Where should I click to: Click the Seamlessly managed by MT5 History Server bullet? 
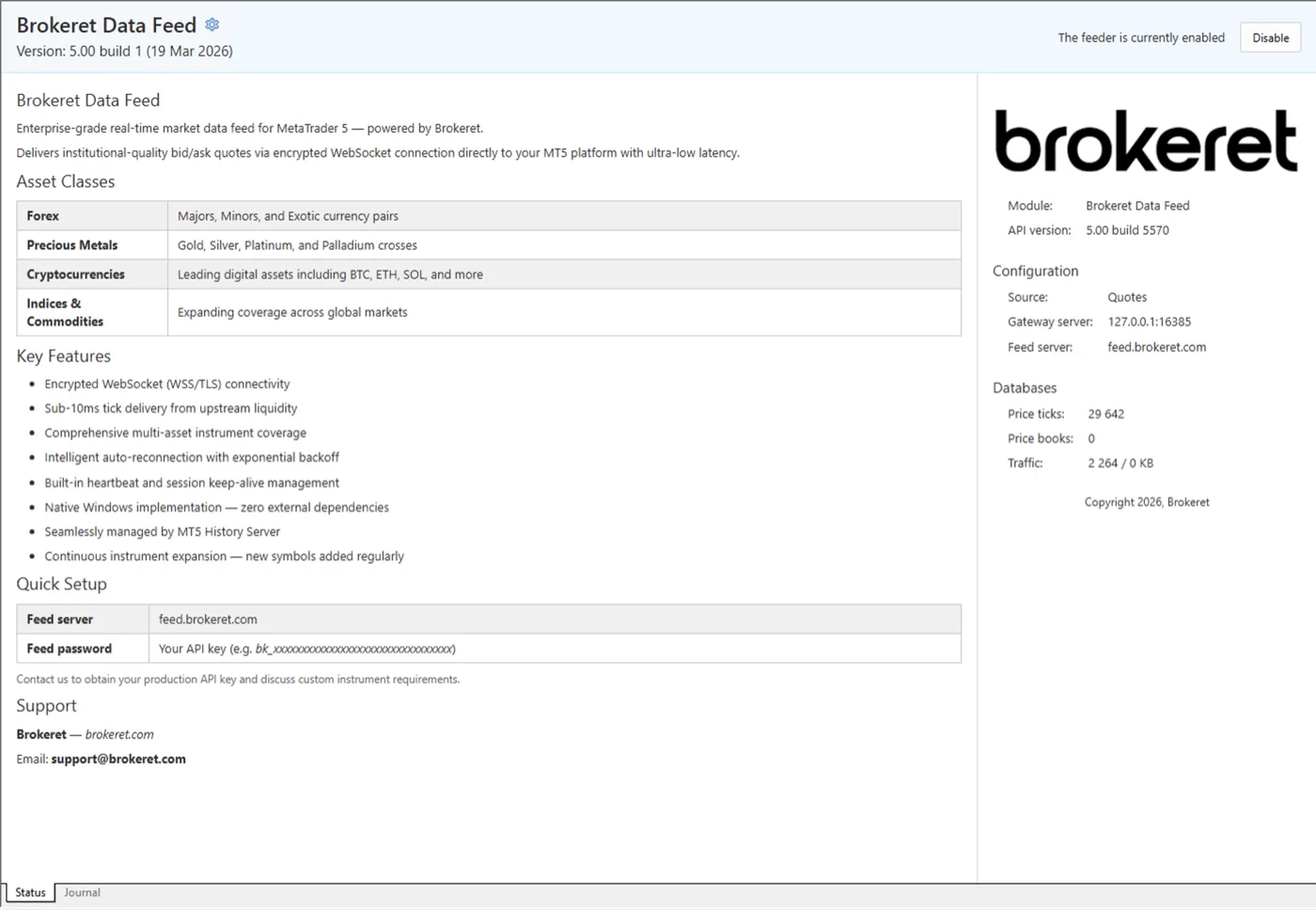pos(162,531)
